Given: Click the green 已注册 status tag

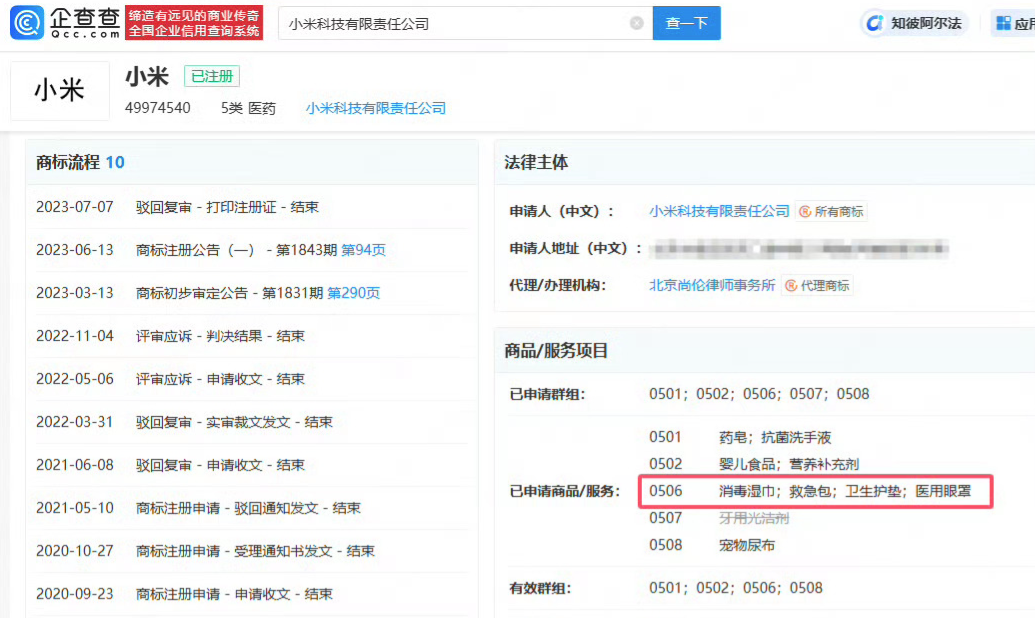Looking at the screenshot, I should 211,76.
